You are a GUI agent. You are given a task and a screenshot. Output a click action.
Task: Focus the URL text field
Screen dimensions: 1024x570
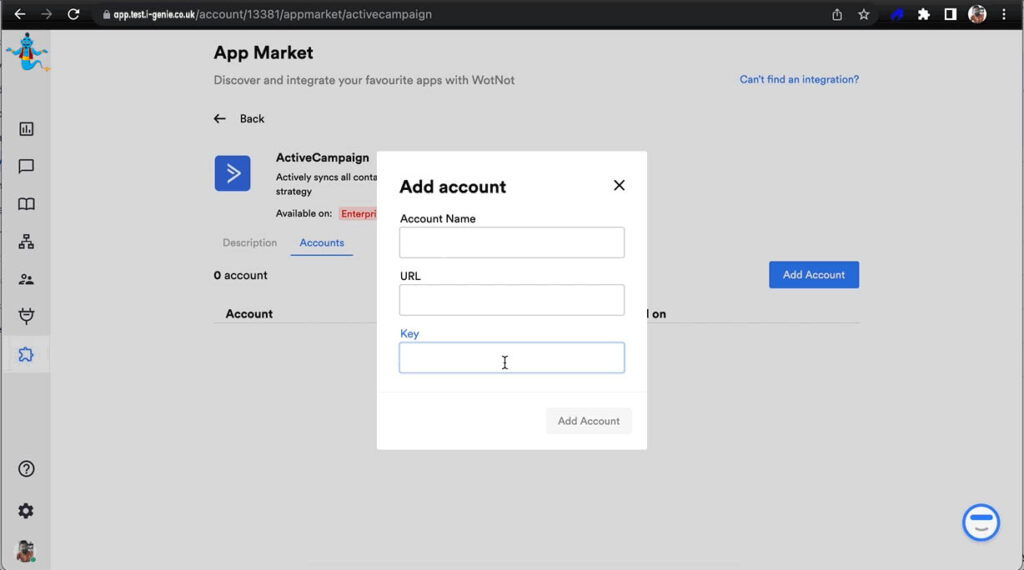pos(511,300)
